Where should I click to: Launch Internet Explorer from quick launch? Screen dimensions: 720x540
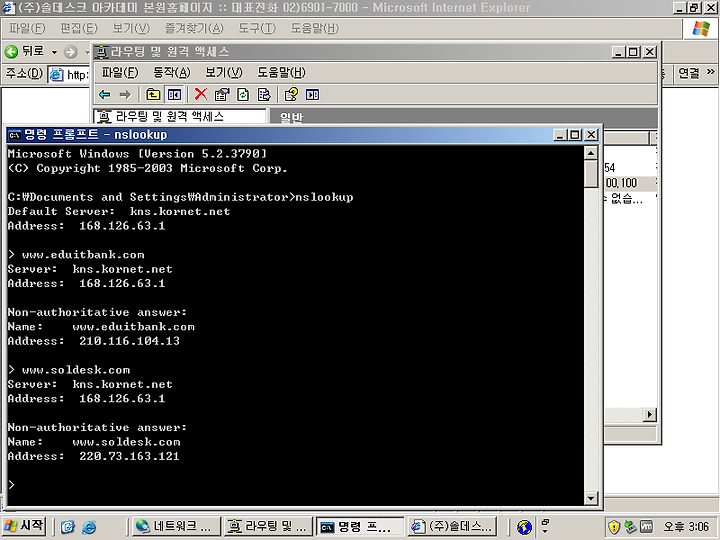(89, 527)
